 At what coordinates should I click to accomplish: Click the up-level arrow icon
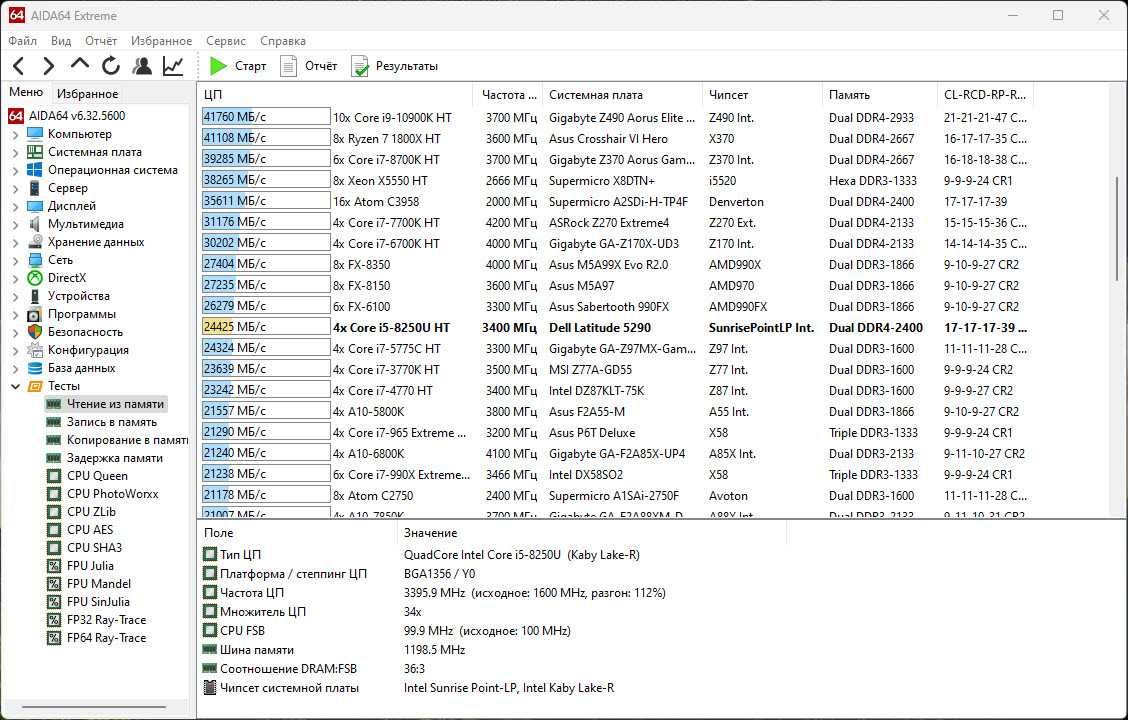coord(80,65)
